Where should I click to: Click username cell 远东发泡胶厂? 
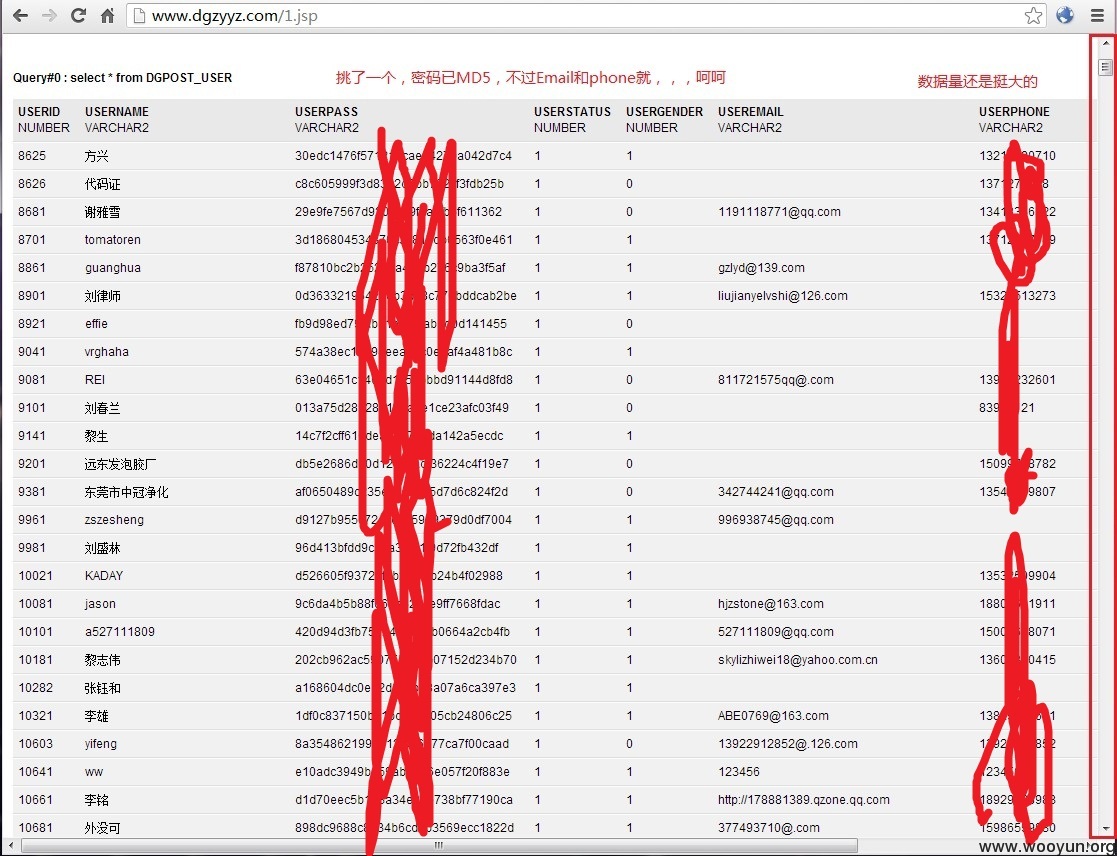tap(120, 464)
